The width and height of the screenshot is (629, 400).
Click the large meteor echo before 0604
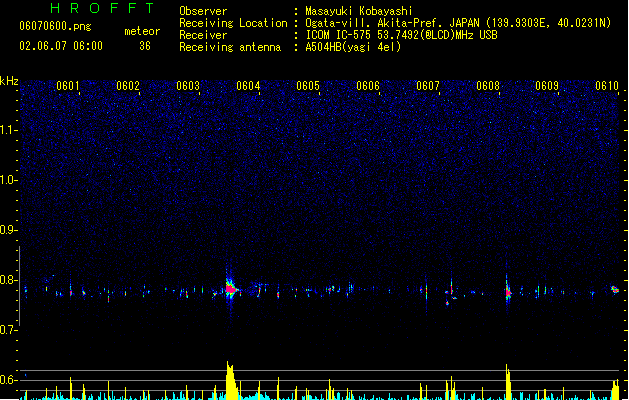point(230,289)
